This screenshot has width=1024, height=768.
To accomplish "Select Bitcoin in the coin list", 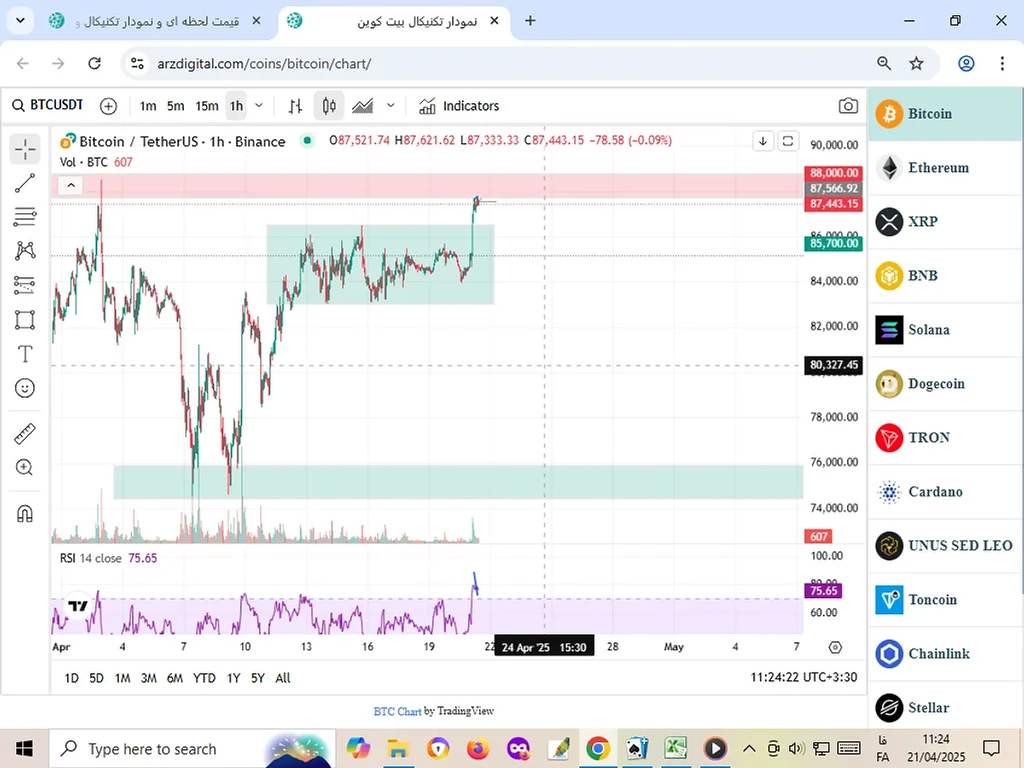I will (945, 114).
